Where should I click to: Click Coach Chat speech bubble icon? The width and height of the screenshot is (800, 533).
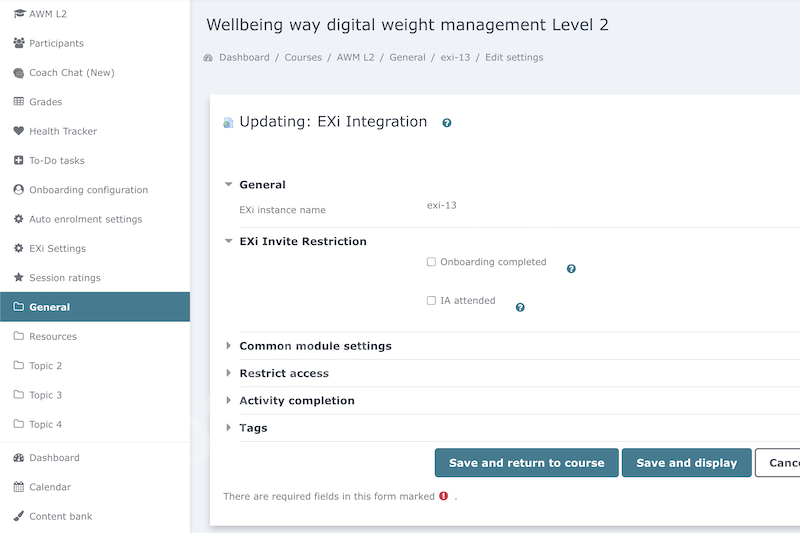coord(18,73)
